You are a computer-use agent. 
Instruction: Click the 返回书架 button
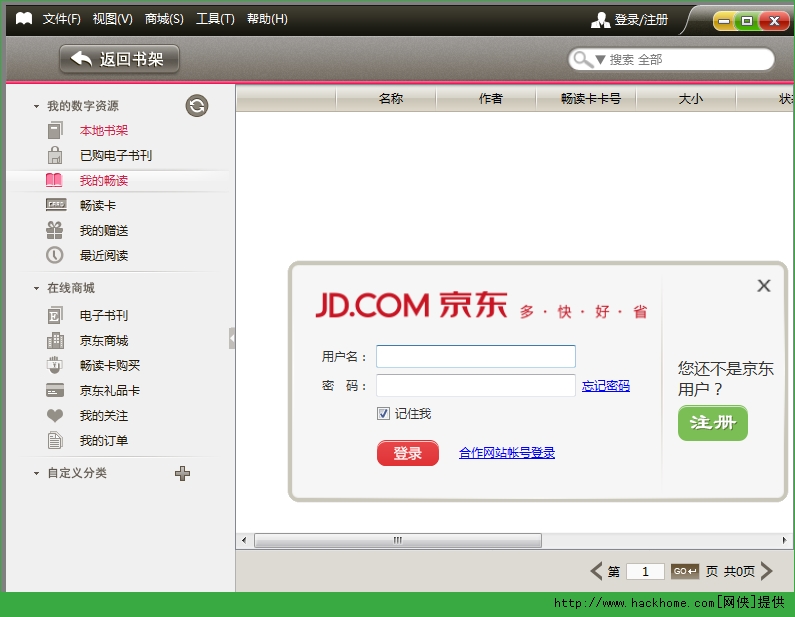119,59
